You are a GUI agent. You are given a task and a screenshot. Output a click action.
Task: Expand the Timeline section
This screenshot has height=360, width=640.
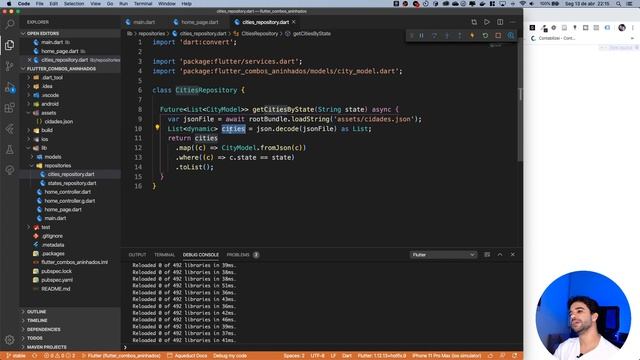tap(37, 320)
